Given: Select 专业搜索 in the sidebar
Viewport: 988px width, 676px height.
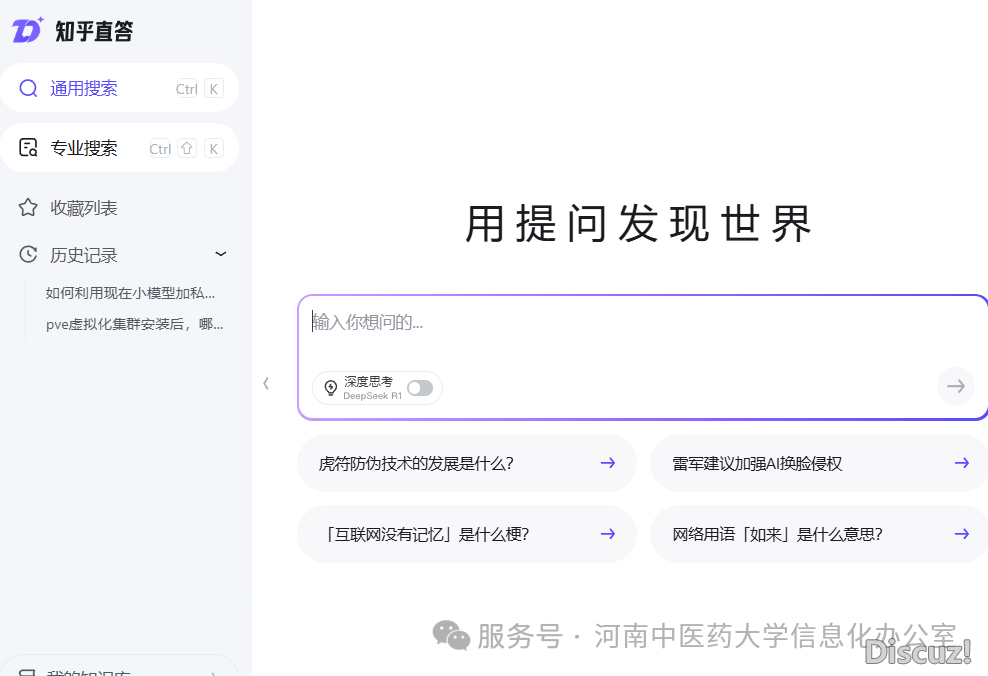Looking at the screenshot, I should click(84, 148).
